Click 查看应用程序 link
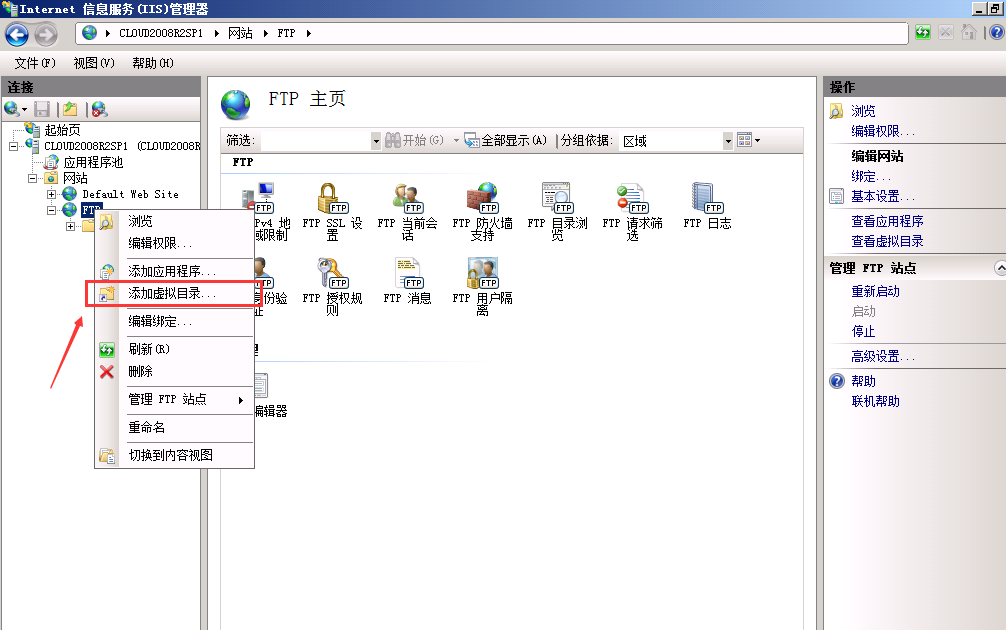Viewport: 1006px width, 630px height. coord(887,221)
